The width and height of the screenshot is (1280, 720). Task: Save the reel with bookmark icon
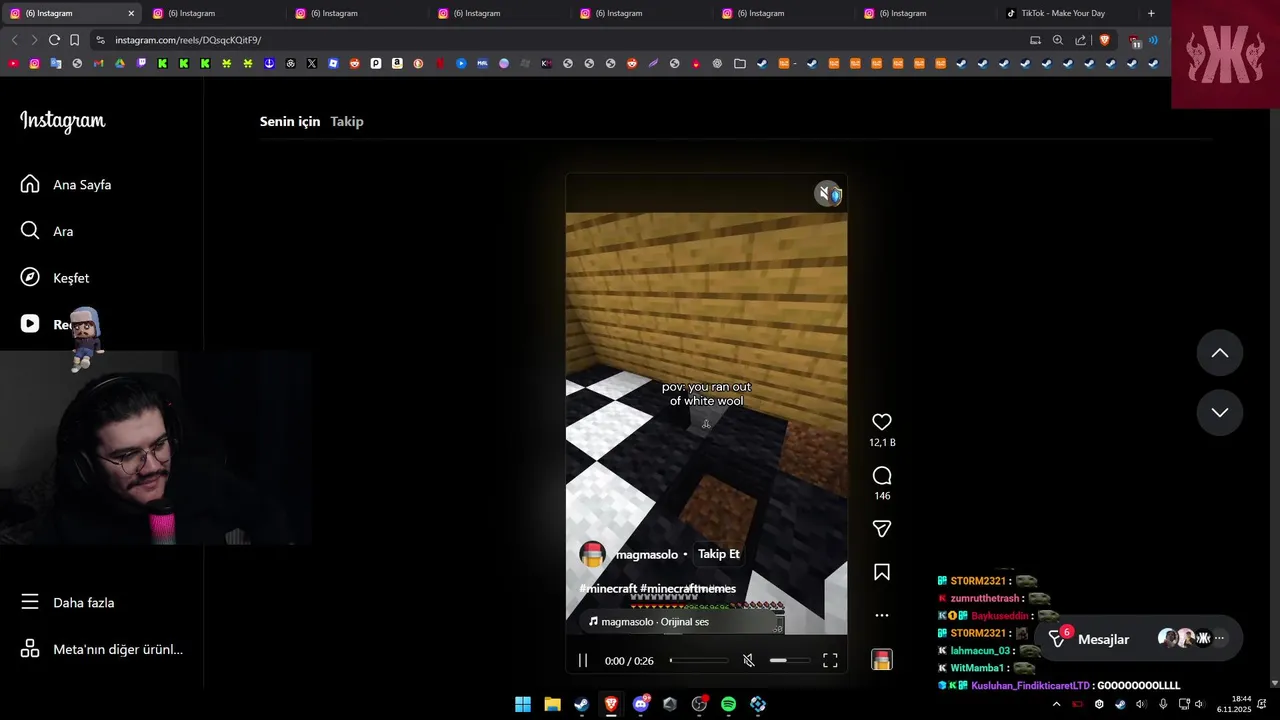click(881, 572)
